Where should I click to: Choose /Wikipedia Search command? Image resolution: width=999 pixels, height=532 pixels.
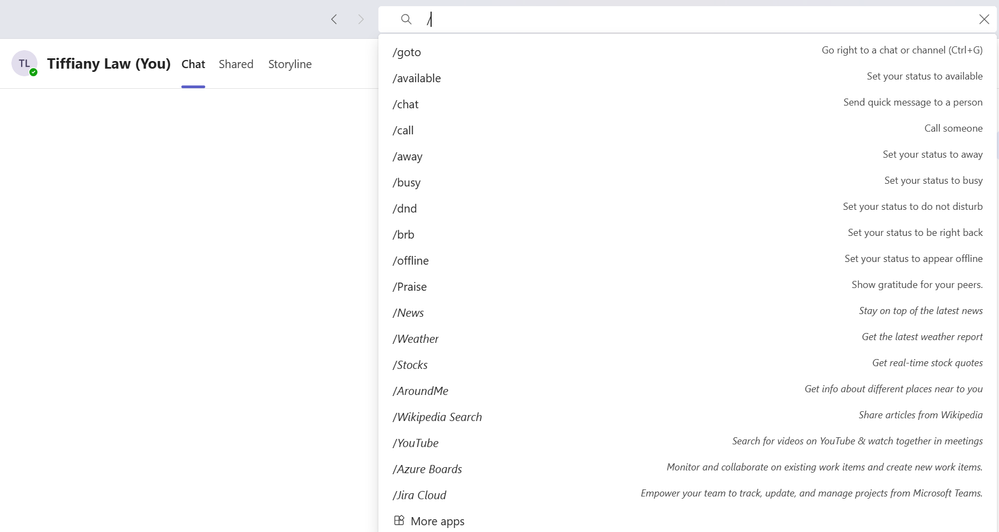688,417
